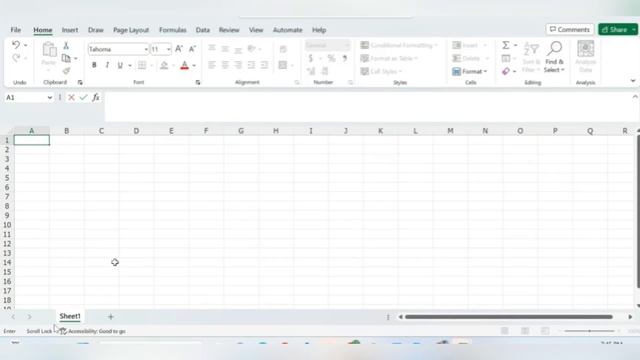Click the Redo arrow icon
The image size is (640, 360).
click(16, 58)
